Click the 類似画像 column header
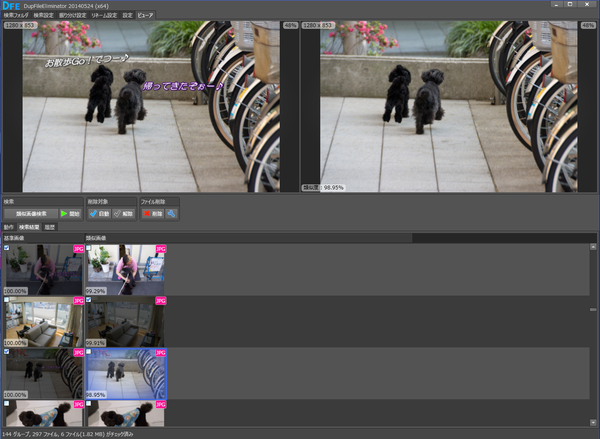 (248, 238)
